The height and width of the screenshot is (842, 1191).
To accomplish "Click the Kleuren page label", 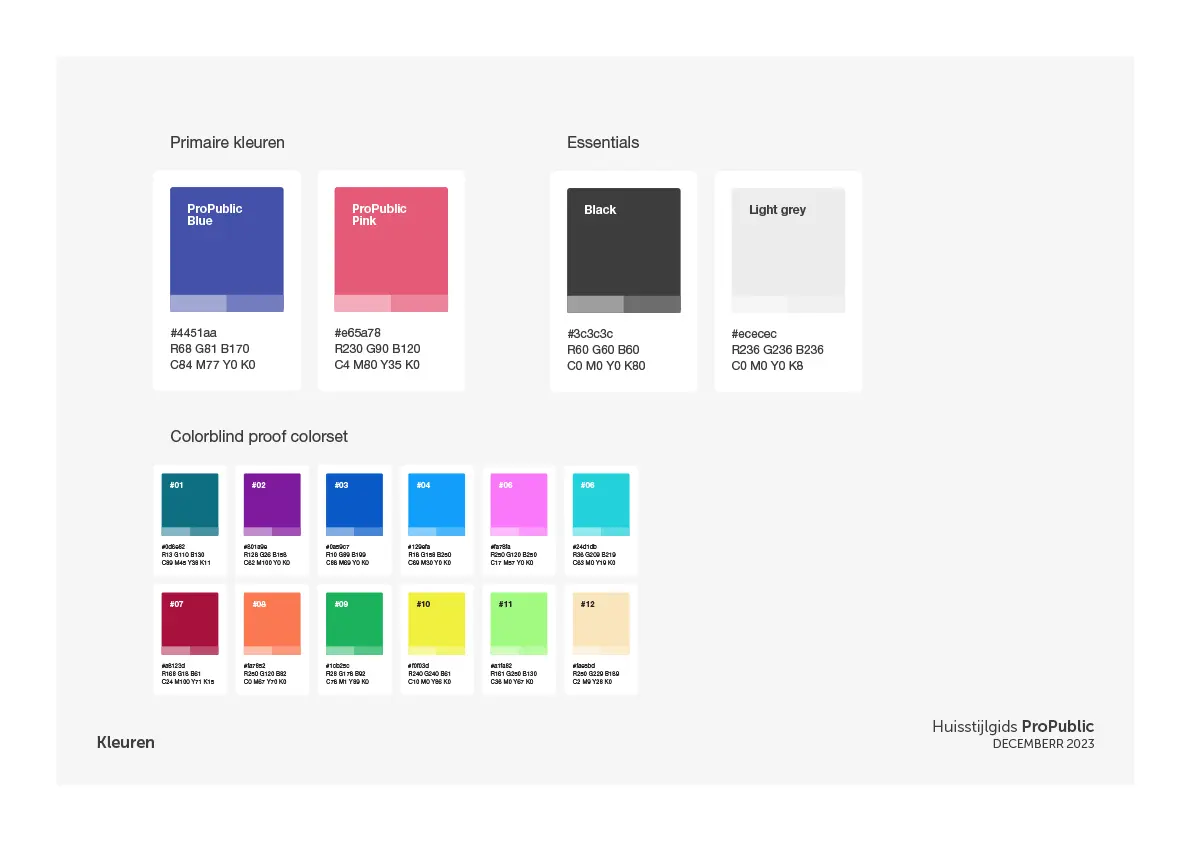I will pos(125,743).
